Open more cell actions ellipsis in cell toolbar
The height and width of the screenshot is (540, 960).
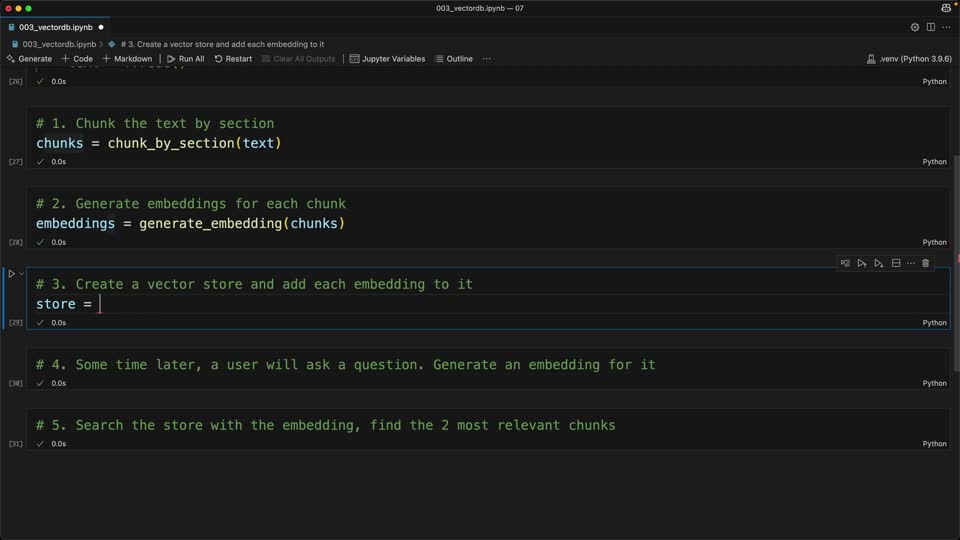pyautogui.click(x=911, y=263)
